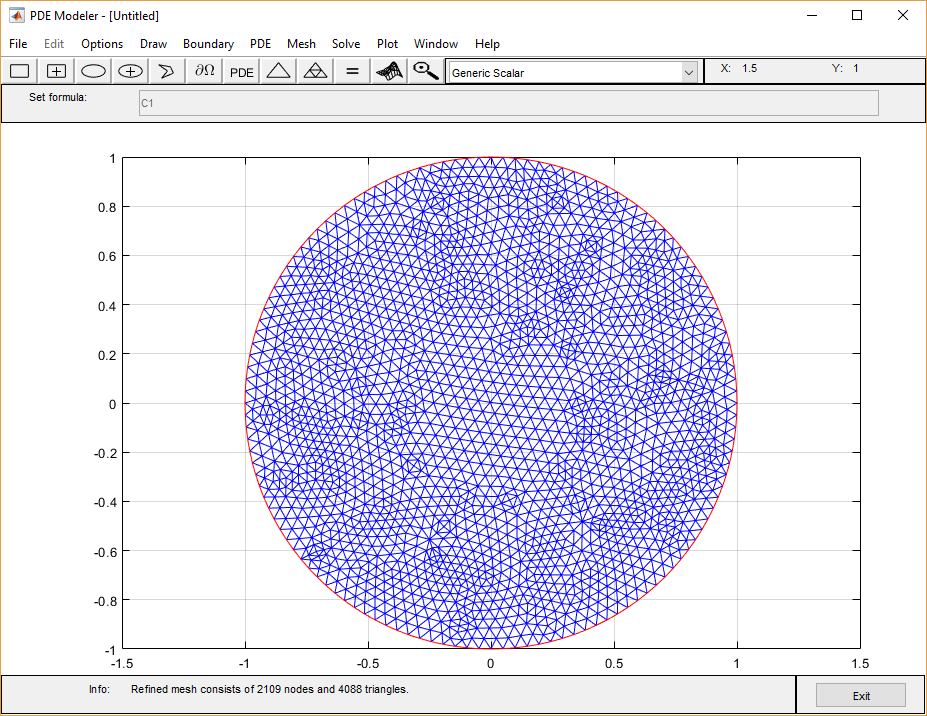This screenshot has width=927, height=716.
Task: Click the dropdown arrow of application mode
Action: pyautogui.click(x=689, y=73)
